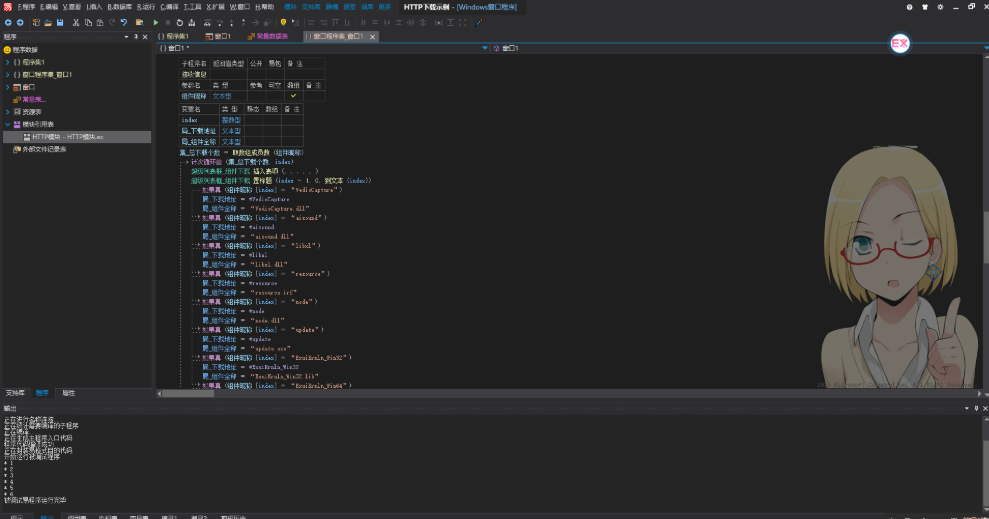Open the 编译 menu

coord(168,6)
